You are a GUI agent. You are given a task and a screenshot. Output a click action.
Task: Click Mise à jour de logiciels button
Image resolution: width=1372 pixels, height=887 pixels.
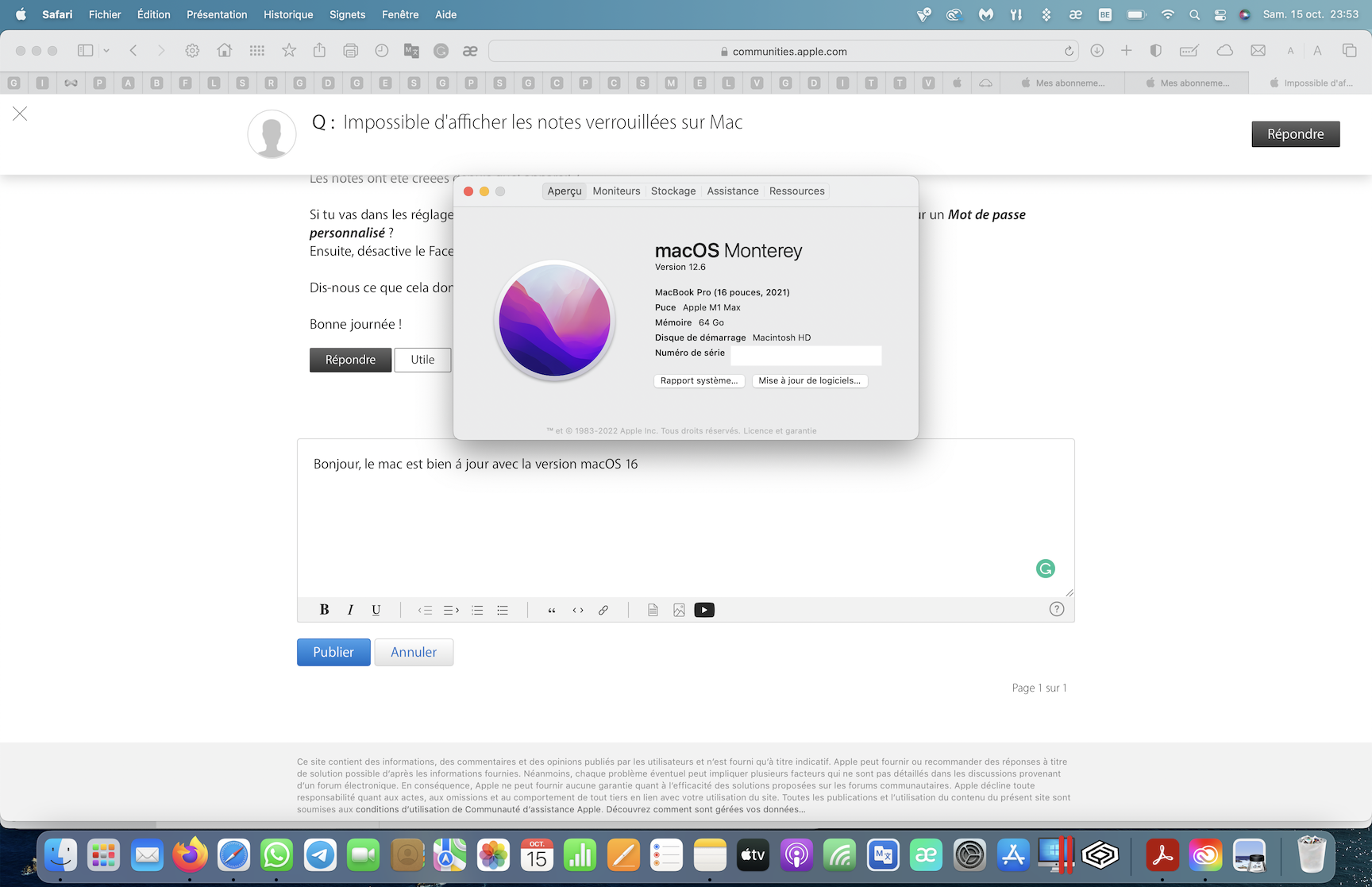pos(809,381)
